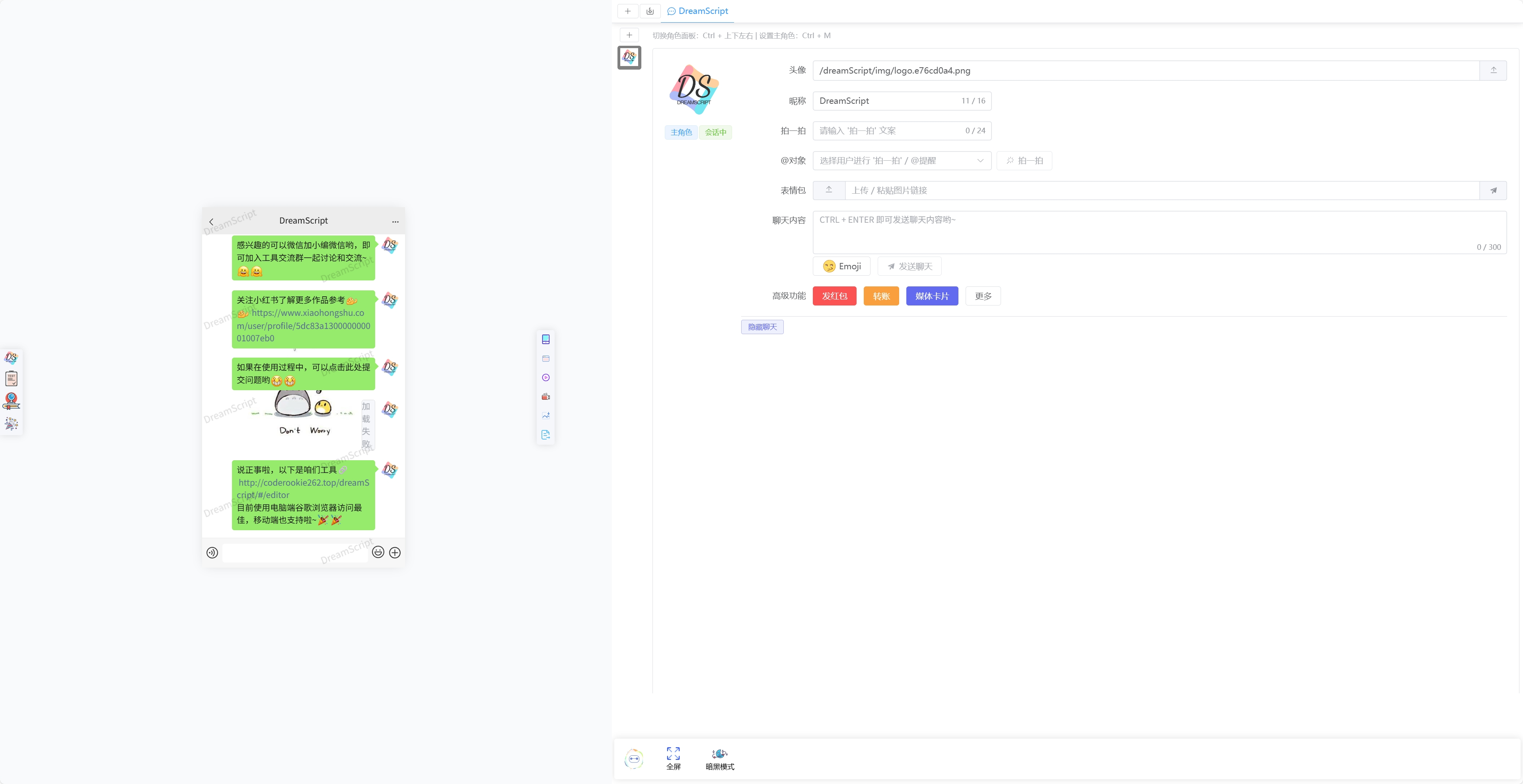The width and height of the screenshot is (1523, 784).
Task: Enter fullscreen via 全屏 icon
Action: point(674,759)
